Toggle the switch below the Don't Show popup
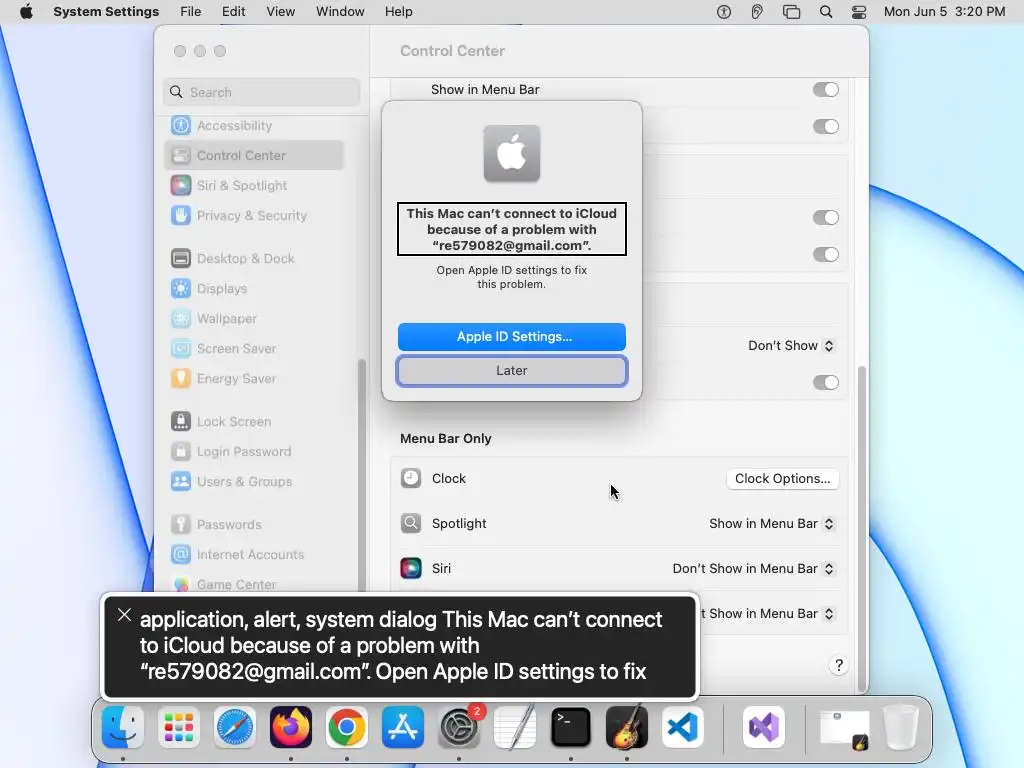This screenshot has height=768, width=1024. click(x=825, y=383)
